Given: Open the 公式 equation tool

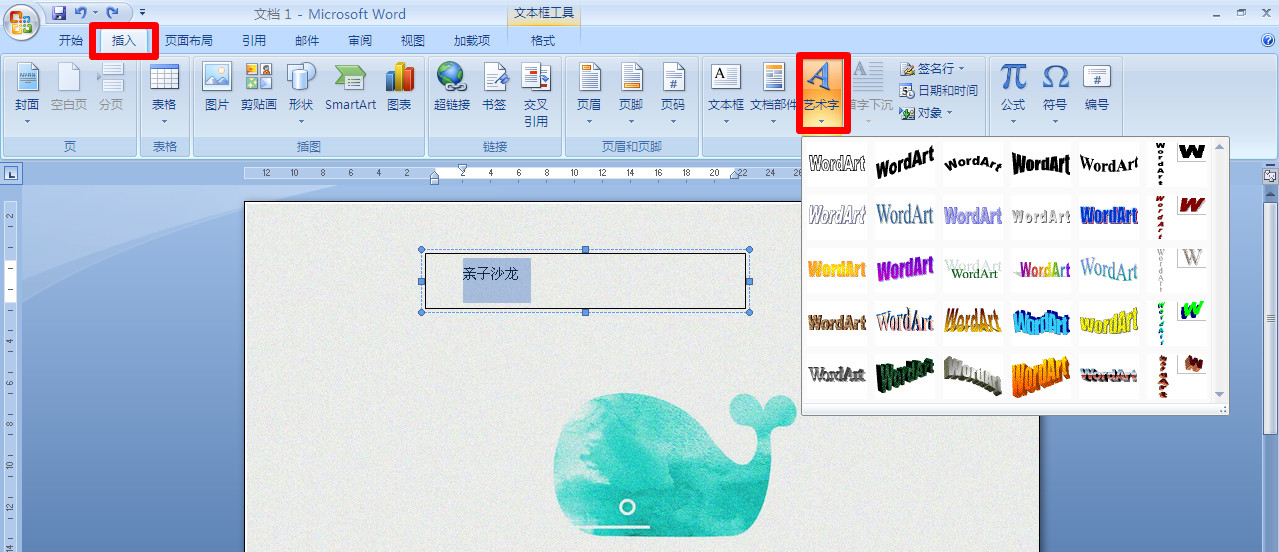Looking at the screenshot, I should [x=1013, y=86].
